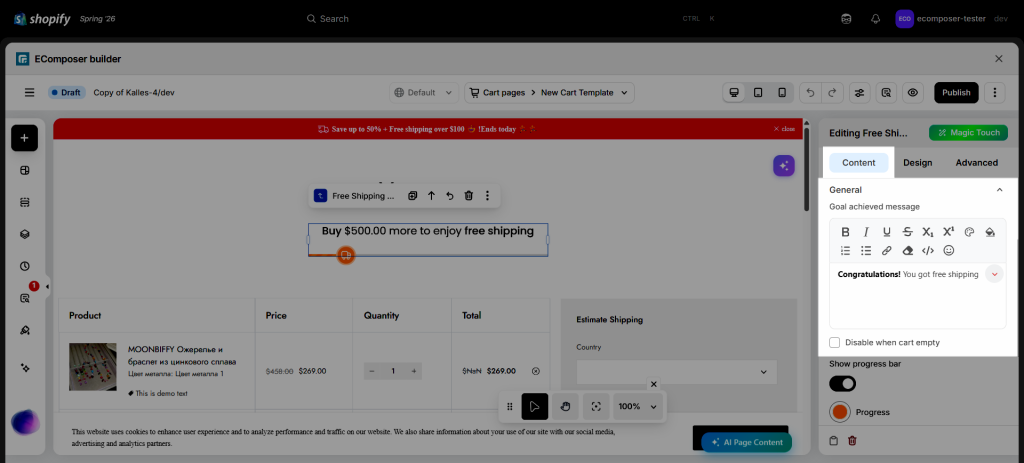The image size is (1024, 463).
Task: Click revert arrow in Free Shipping toolbar
Action: [x=450, y=196]
